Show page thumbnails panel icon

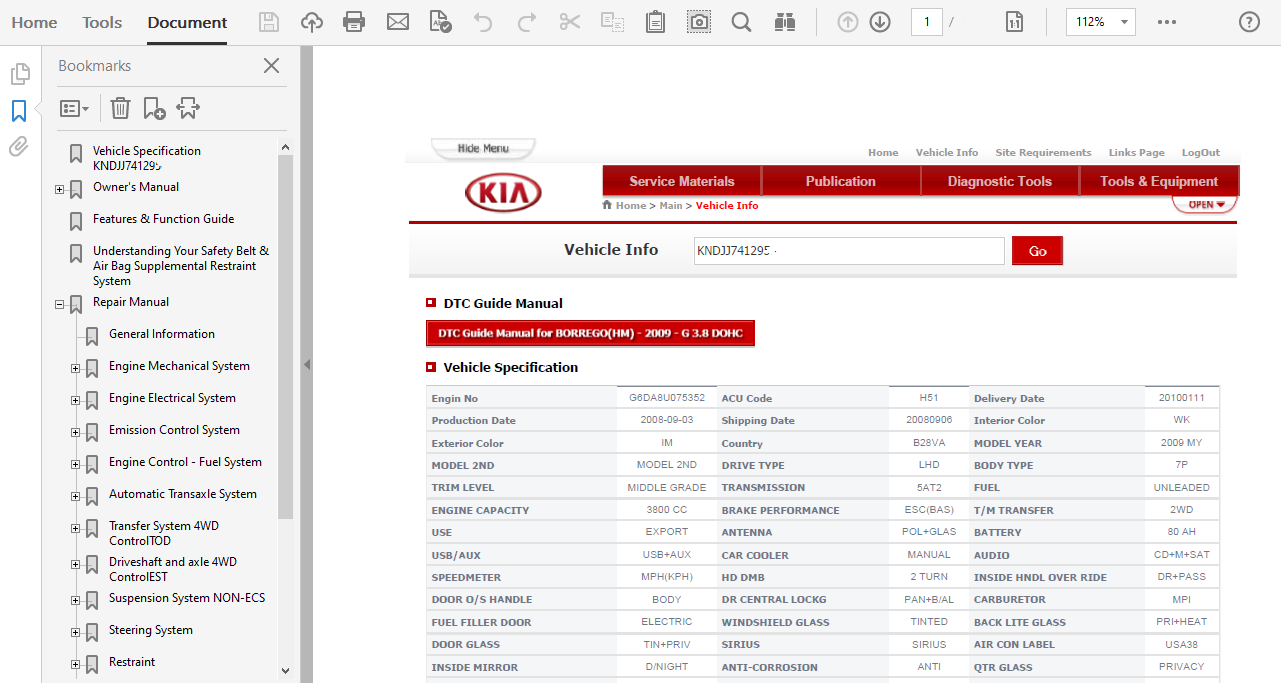[x=19, y=74]
